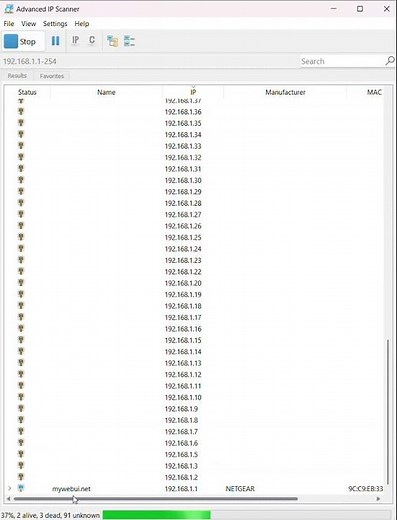The width and height of the screenshot is (397, 520).
Task: Sort by the Name column header
Action: 106,92
